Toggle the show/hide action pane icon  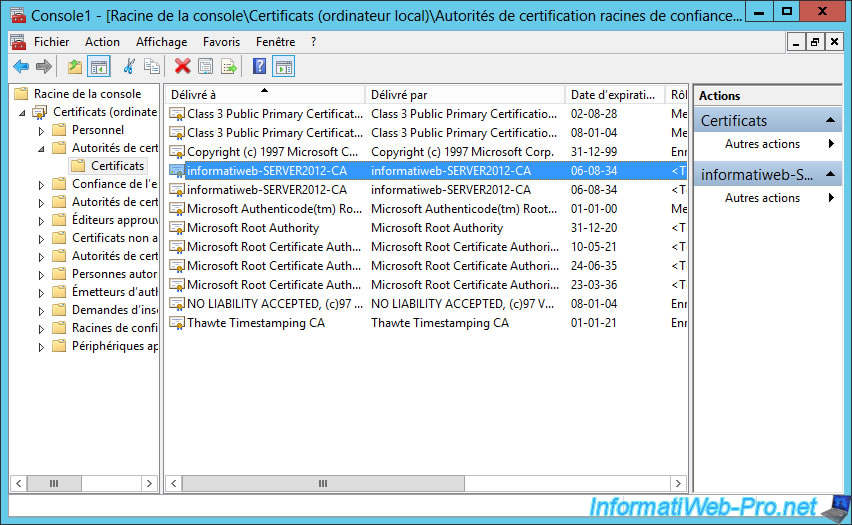[284, 67]
